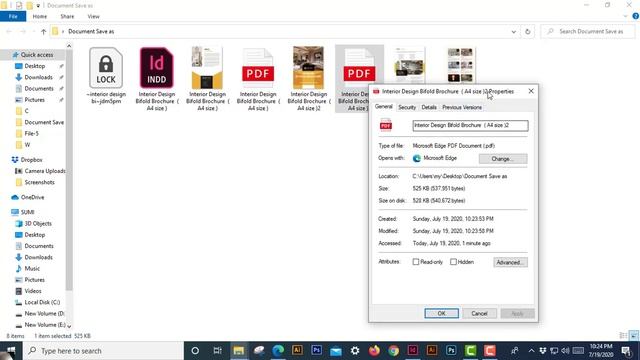Viewport: 640px width, 360px height.
Task: Open the quick access toolbar dropdown arrow
Action: [x=38, y=5]
